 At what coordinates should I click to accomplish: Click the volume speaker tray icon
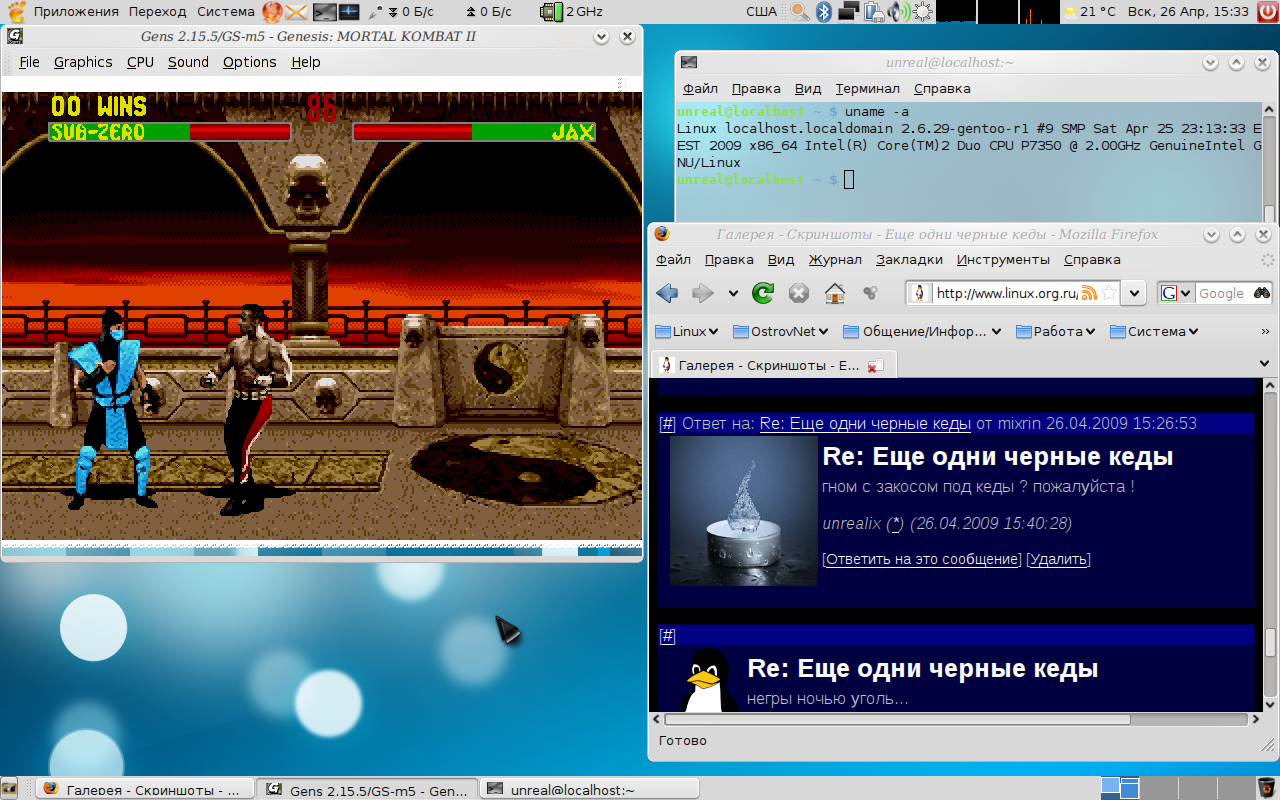[897, 12]
